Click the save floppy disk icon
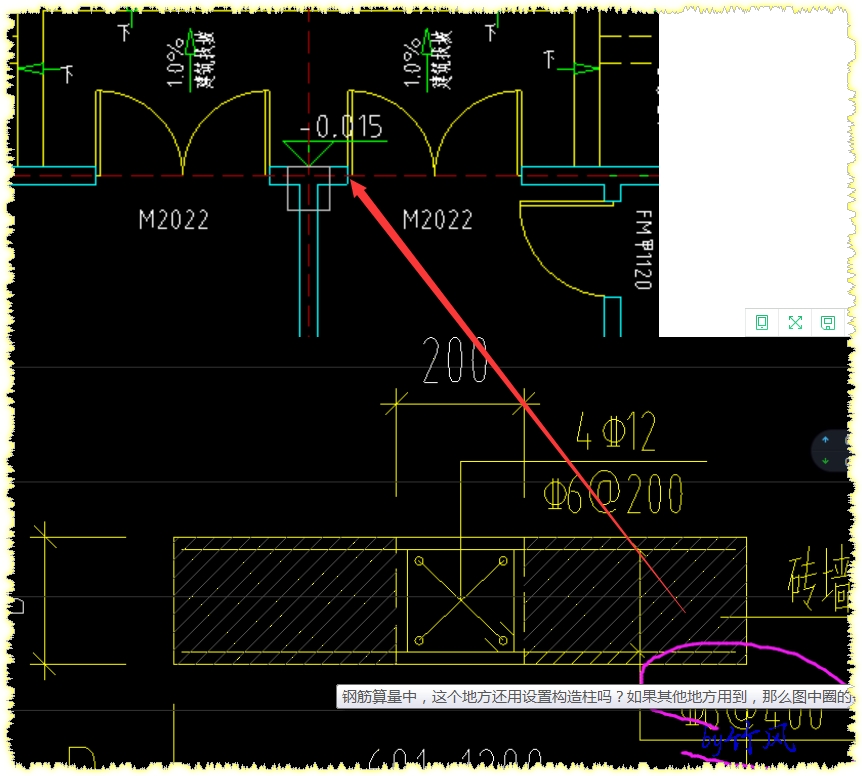Image resolution: width=862 pixels, height=776 pixels. pyautogui.click(x=828, y=323)
